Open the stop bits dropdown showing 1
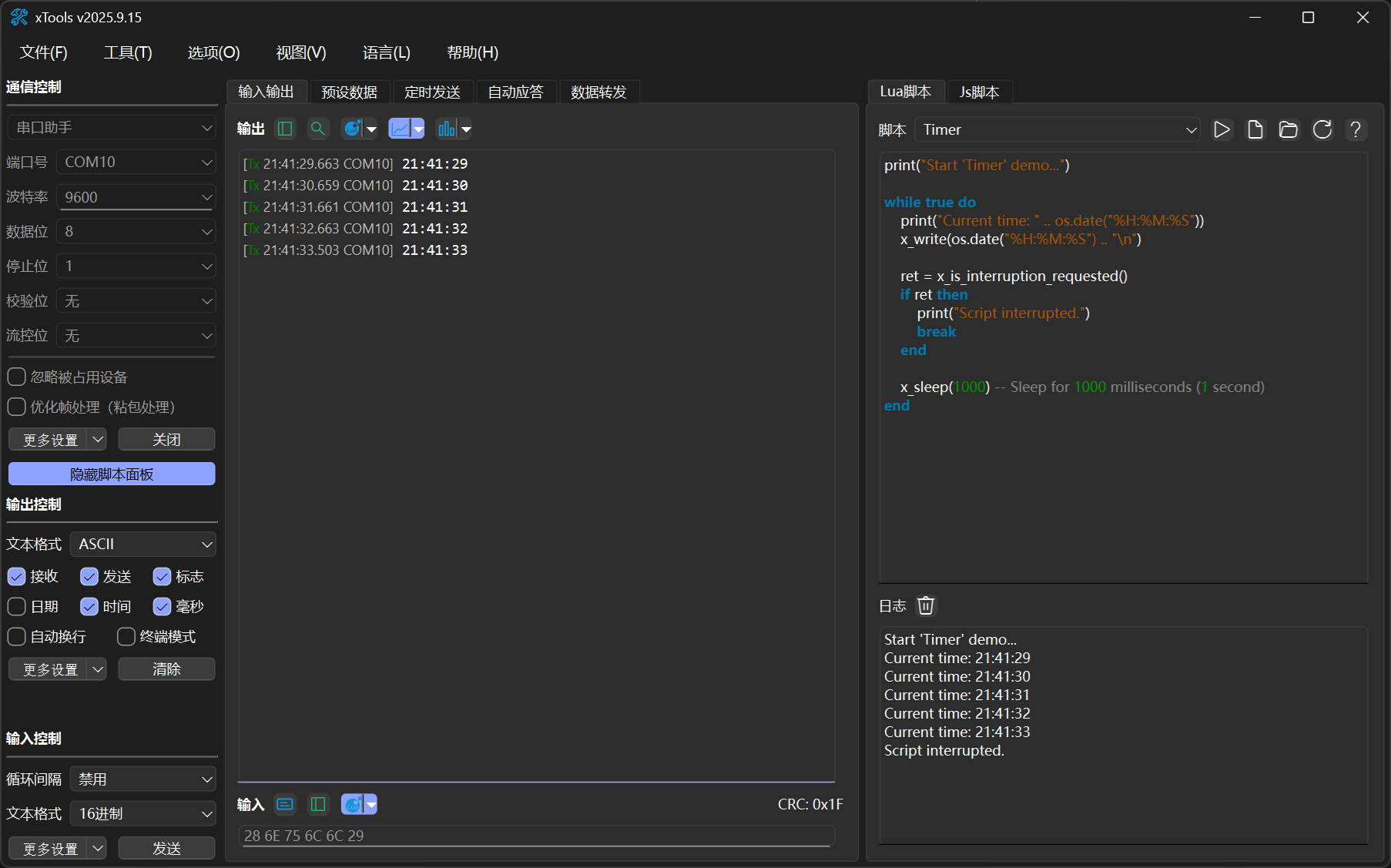This screenshot has width=1391, height=868. (136, 266)
